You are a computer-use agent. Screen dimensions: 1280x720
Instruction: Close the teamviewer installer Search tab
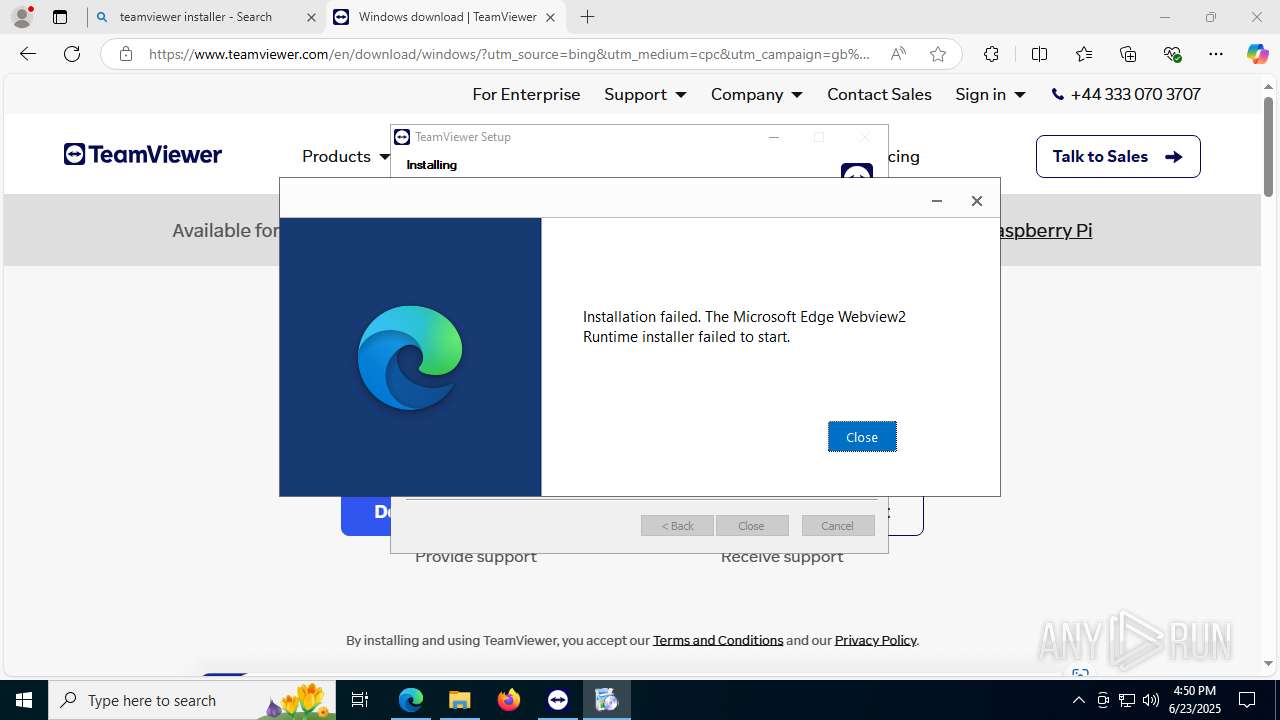pos(311,17)
